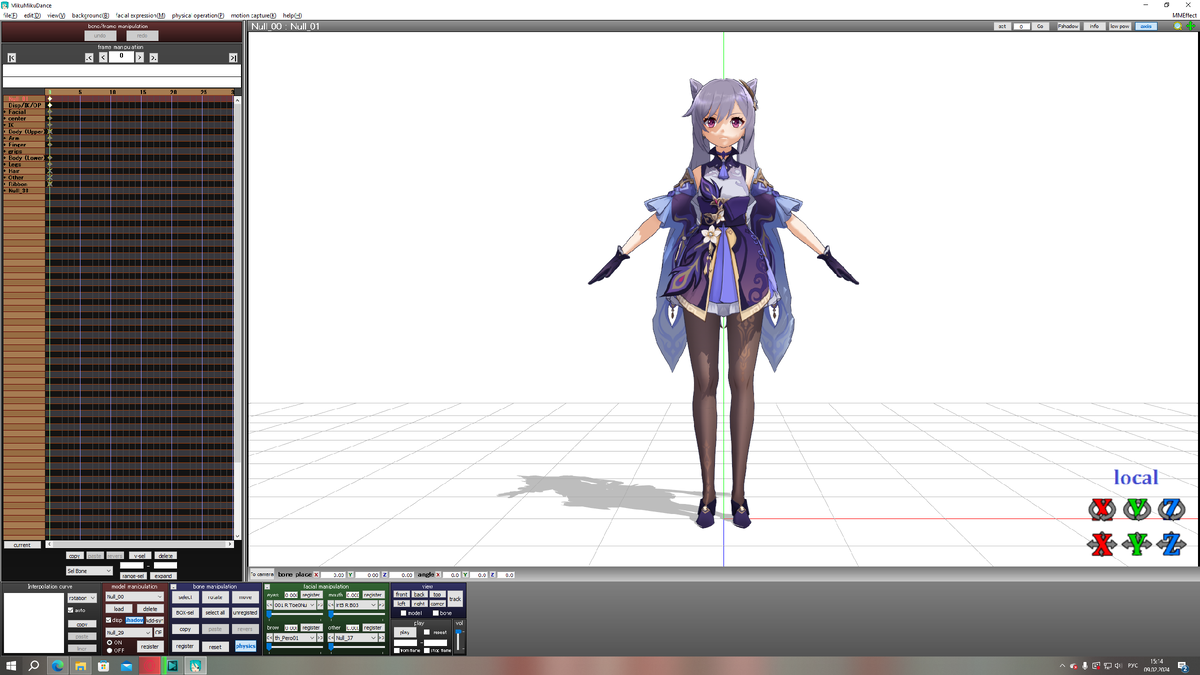1200x675 pixels.
Task: Click the physics button
Action: coord(245,646)
